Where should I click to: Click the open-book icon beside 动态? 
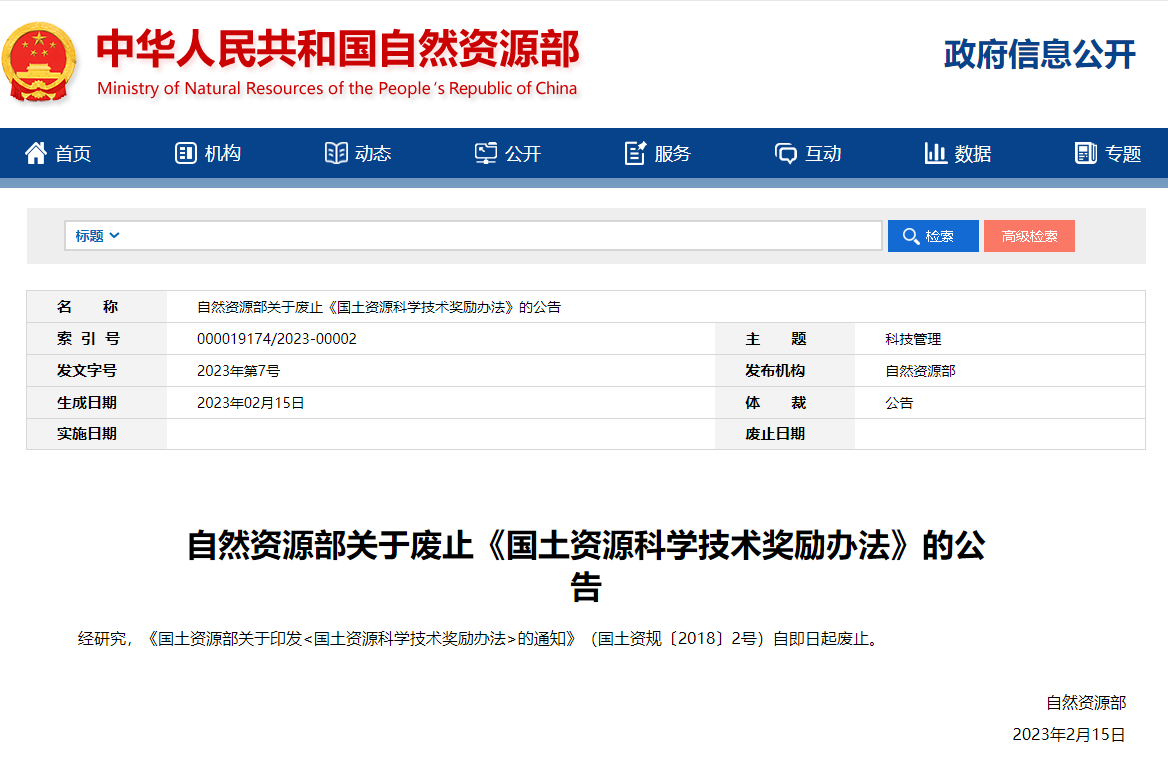click(336, 153)
